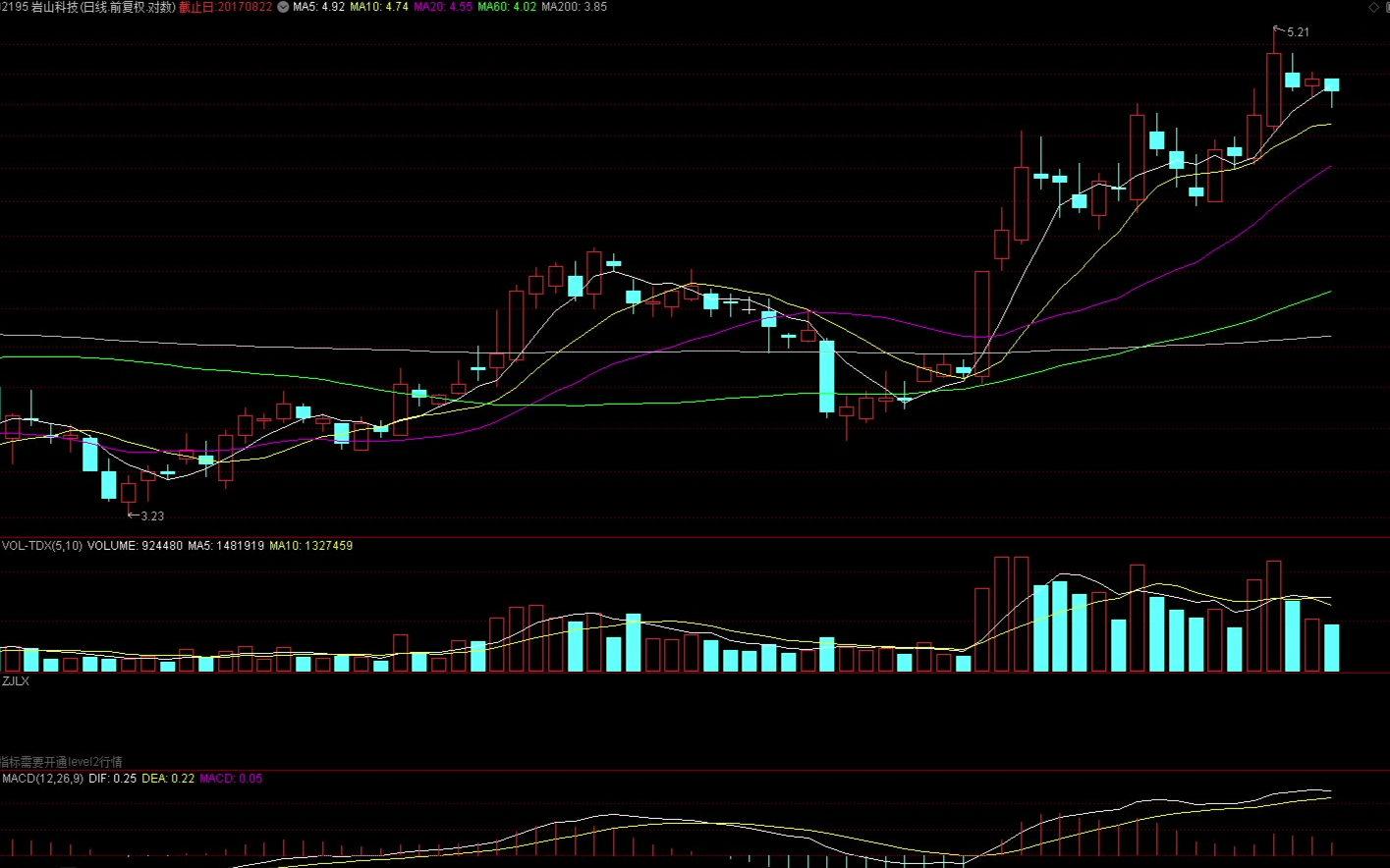The image size is (1390, 868).
Task: Click the VOLUME: 924480 readout
Action: 135,546
